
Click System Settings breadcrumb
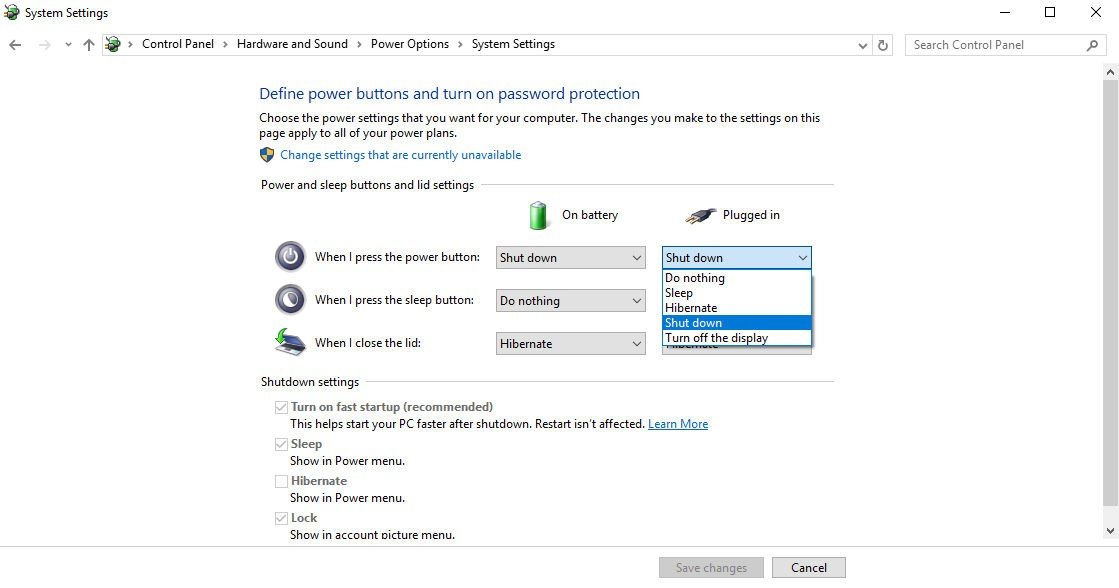tap(513, 44)
